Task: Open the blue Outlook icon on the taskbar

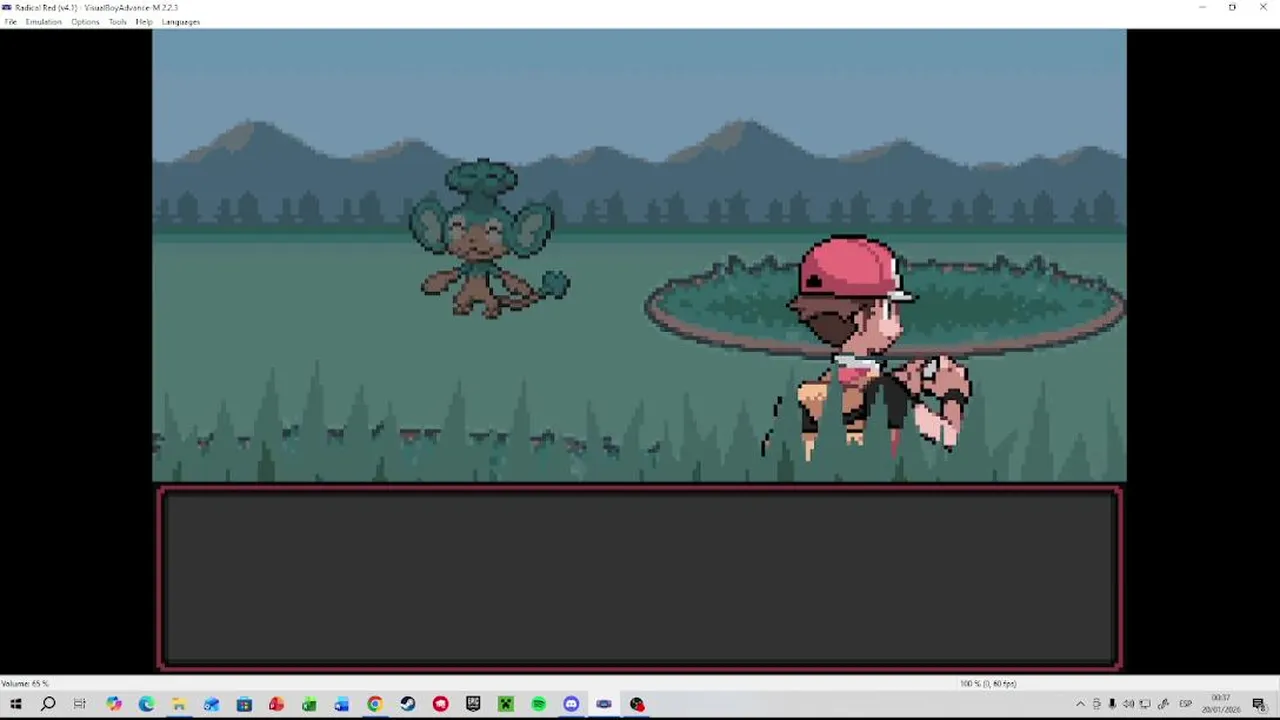Action: (342, 704)
